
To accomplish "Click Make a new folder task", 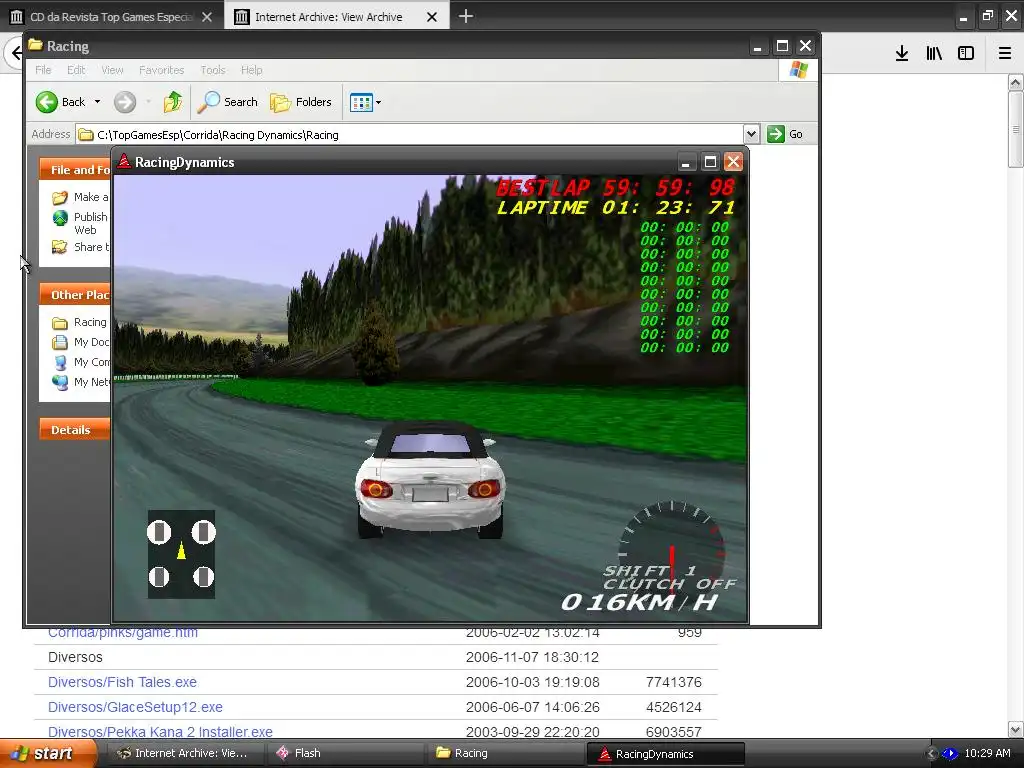I will 80,197.
